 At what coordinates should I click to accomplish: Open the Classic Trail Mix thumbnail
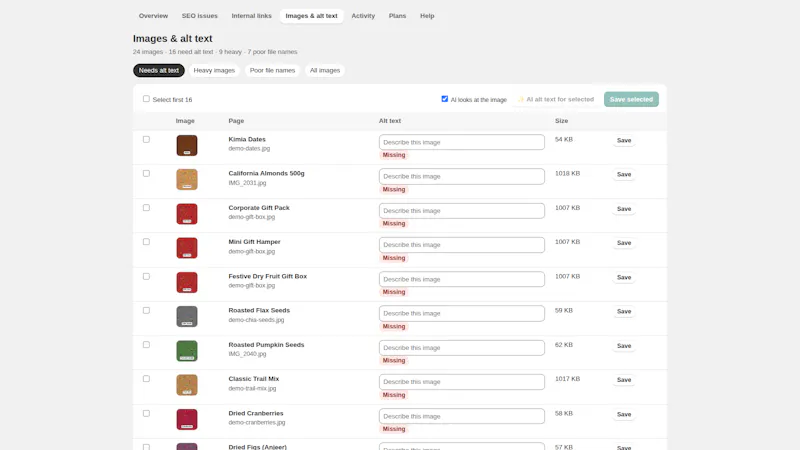187,385
